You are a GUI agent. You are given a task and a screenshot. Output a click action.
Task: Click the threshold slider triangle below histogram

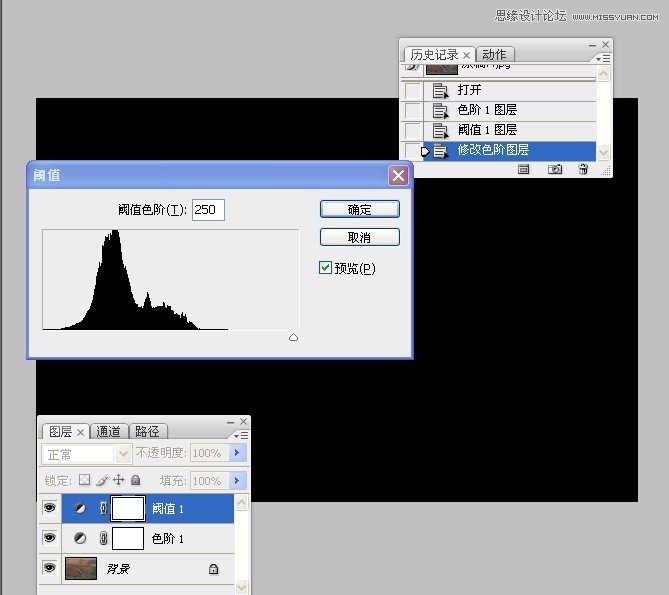[294, 338]
